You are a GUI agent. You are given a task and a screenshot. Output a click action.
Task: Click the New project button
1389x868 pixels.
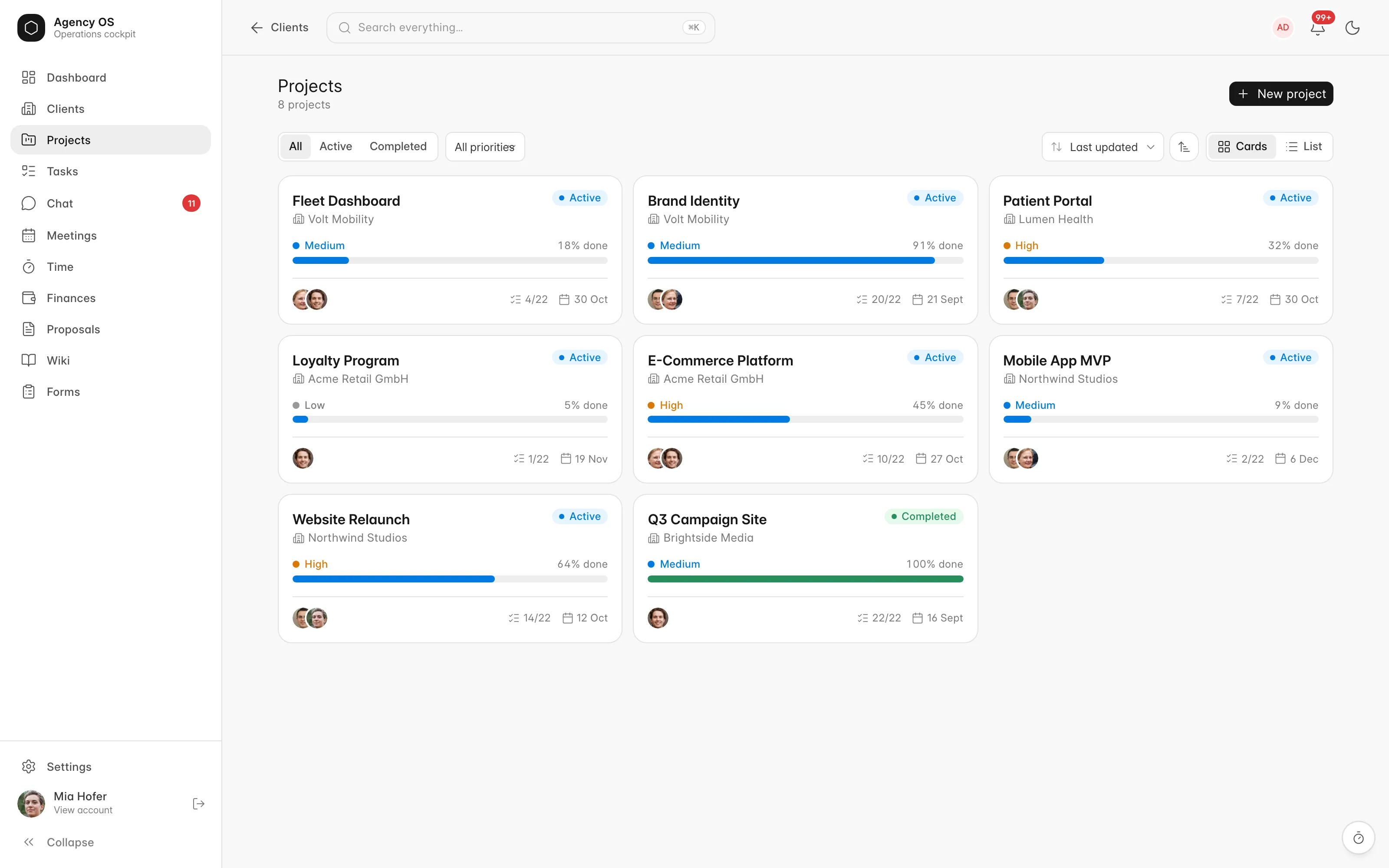tap(1280, 94)
